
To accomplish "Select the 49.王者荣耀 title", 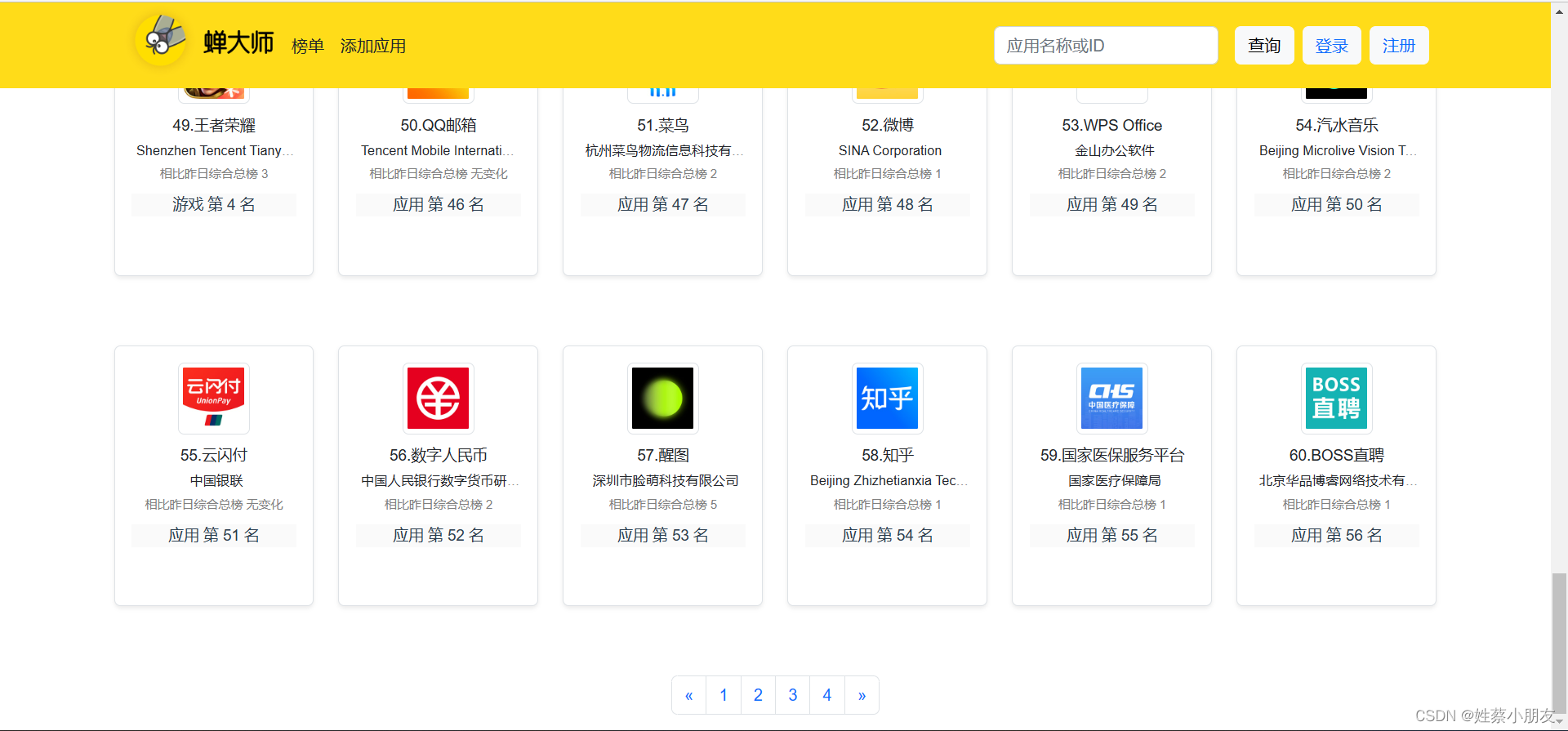I will 214,125.
